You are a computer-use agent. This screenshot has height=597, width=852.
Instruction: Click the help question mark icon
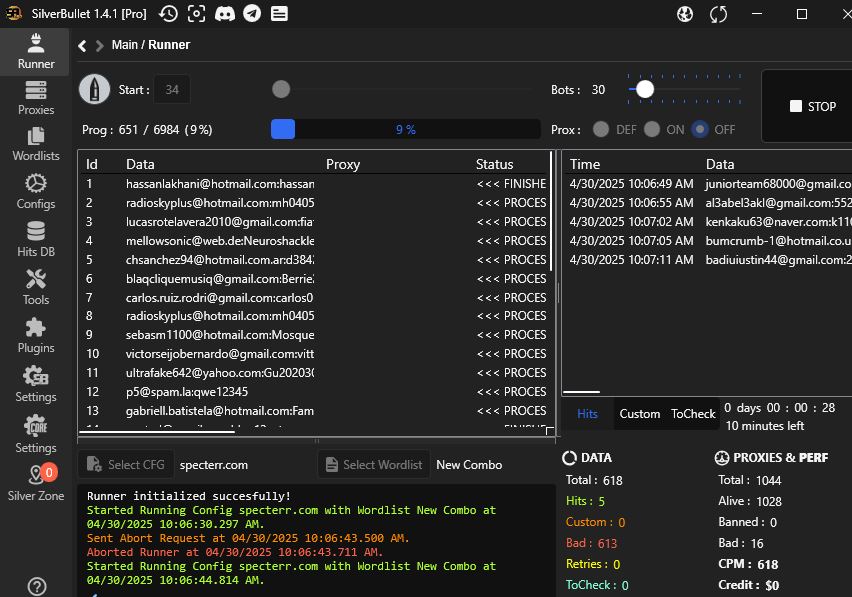[x=37, y=587]
